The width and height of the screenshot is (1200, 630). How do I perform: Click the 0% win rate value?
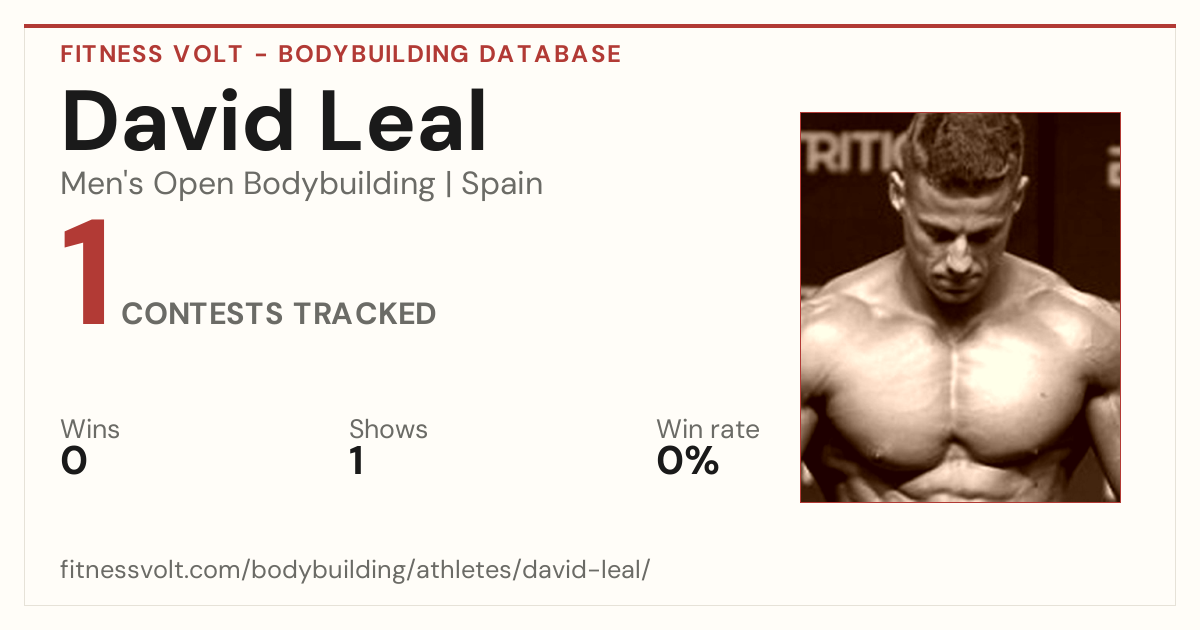688,461
